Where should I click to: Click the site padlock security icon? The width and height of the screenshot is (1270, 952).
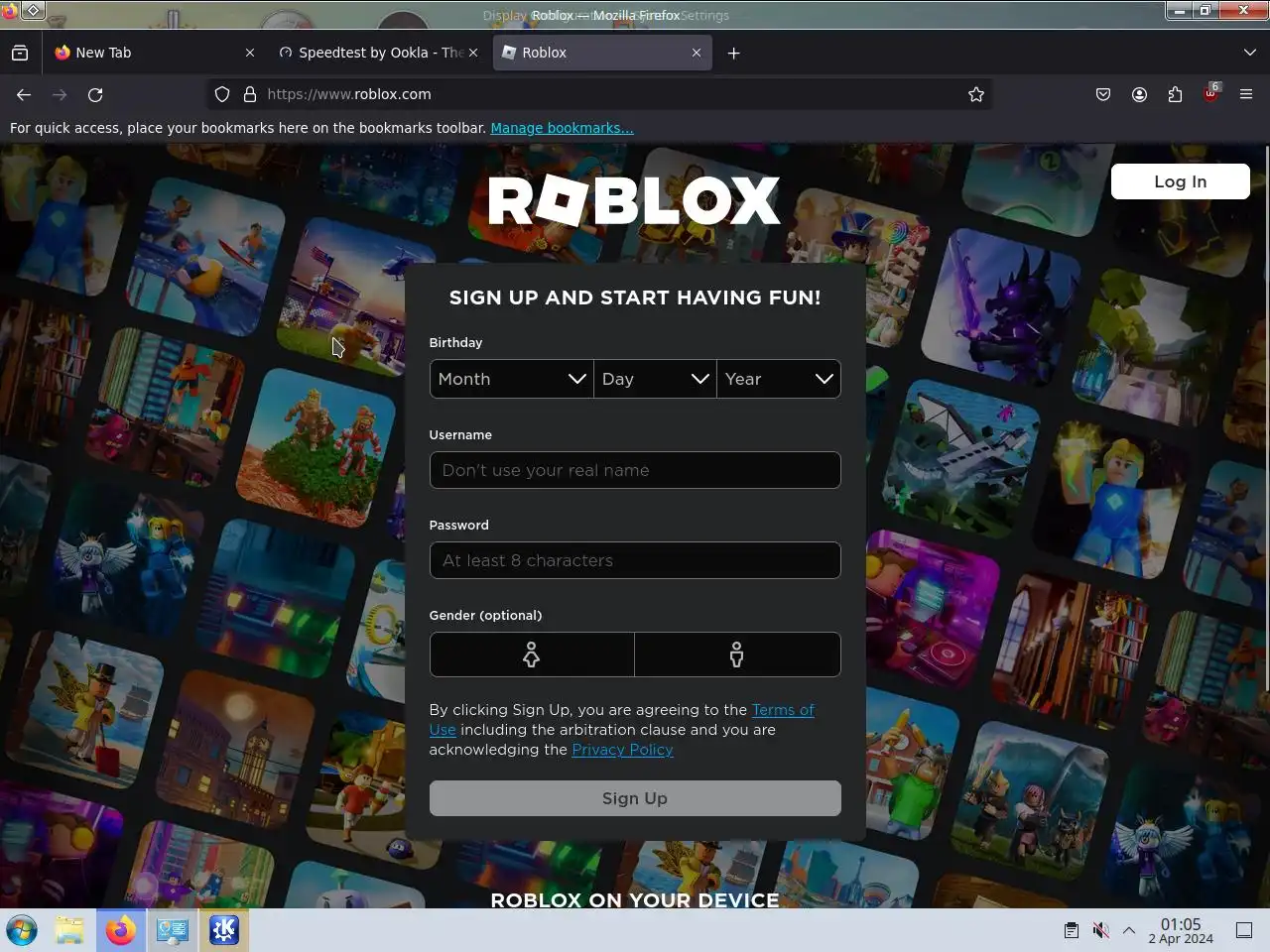tap(250, 94)
